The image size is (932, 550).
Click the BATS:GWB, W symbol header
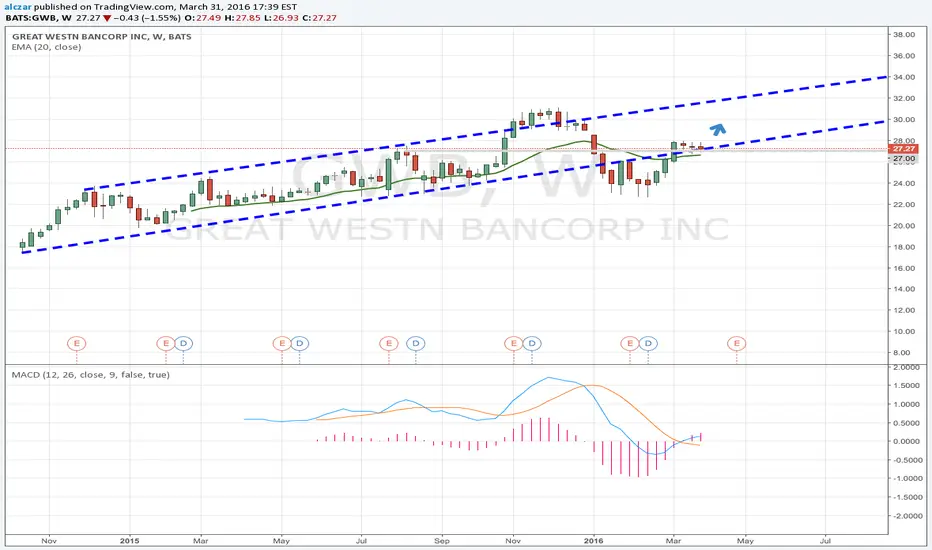[38, 18]
